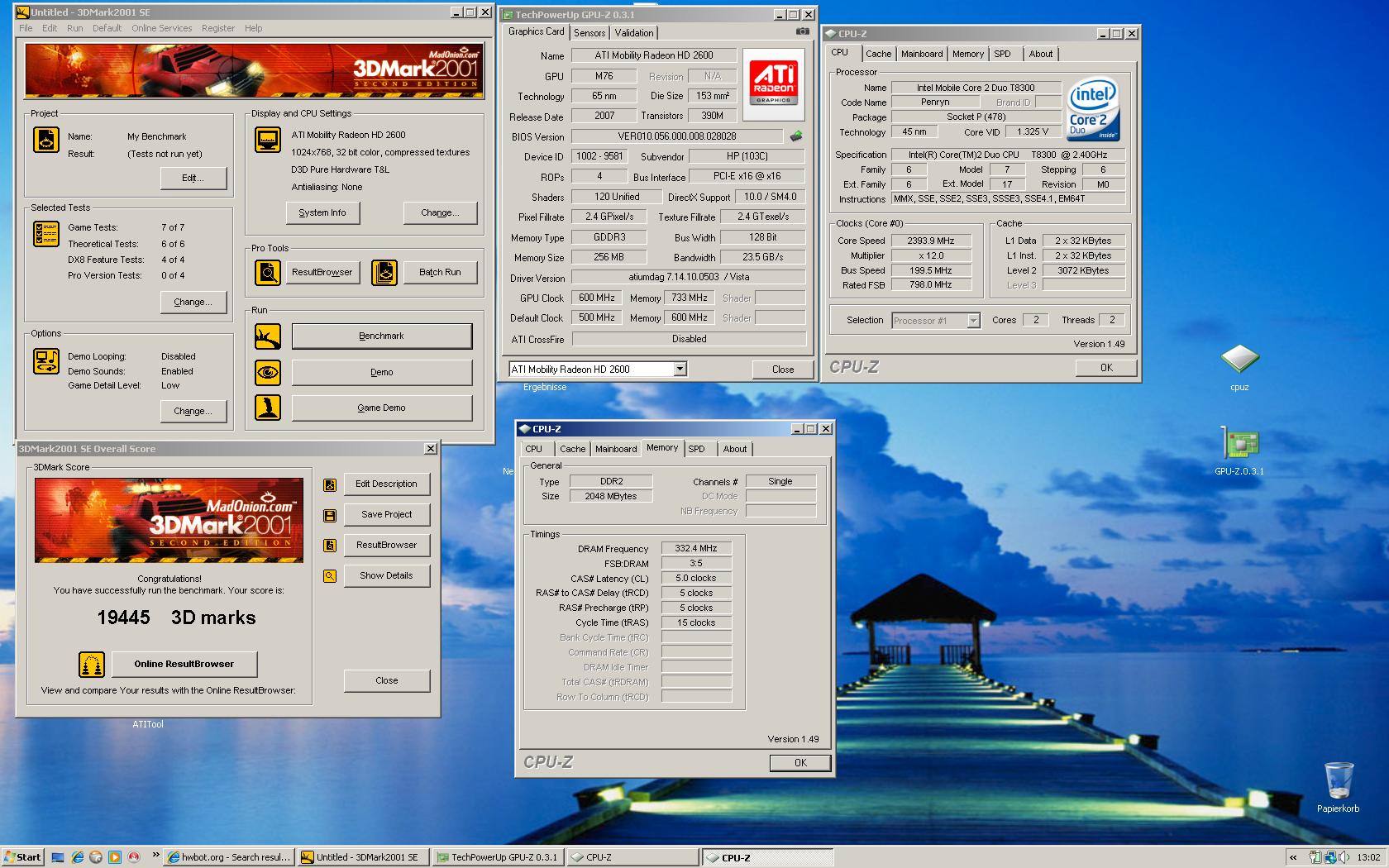Click the DRAM Frequency value 332.4 MHz
Screen dimensions: 1389x868
pyautogui.click(x=696, y=548)
